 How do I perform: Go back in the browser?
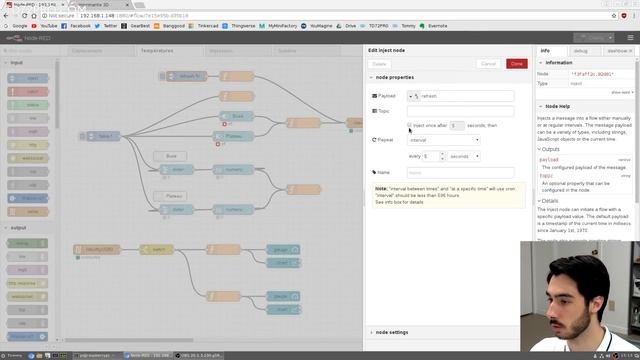tap(6, 16)
